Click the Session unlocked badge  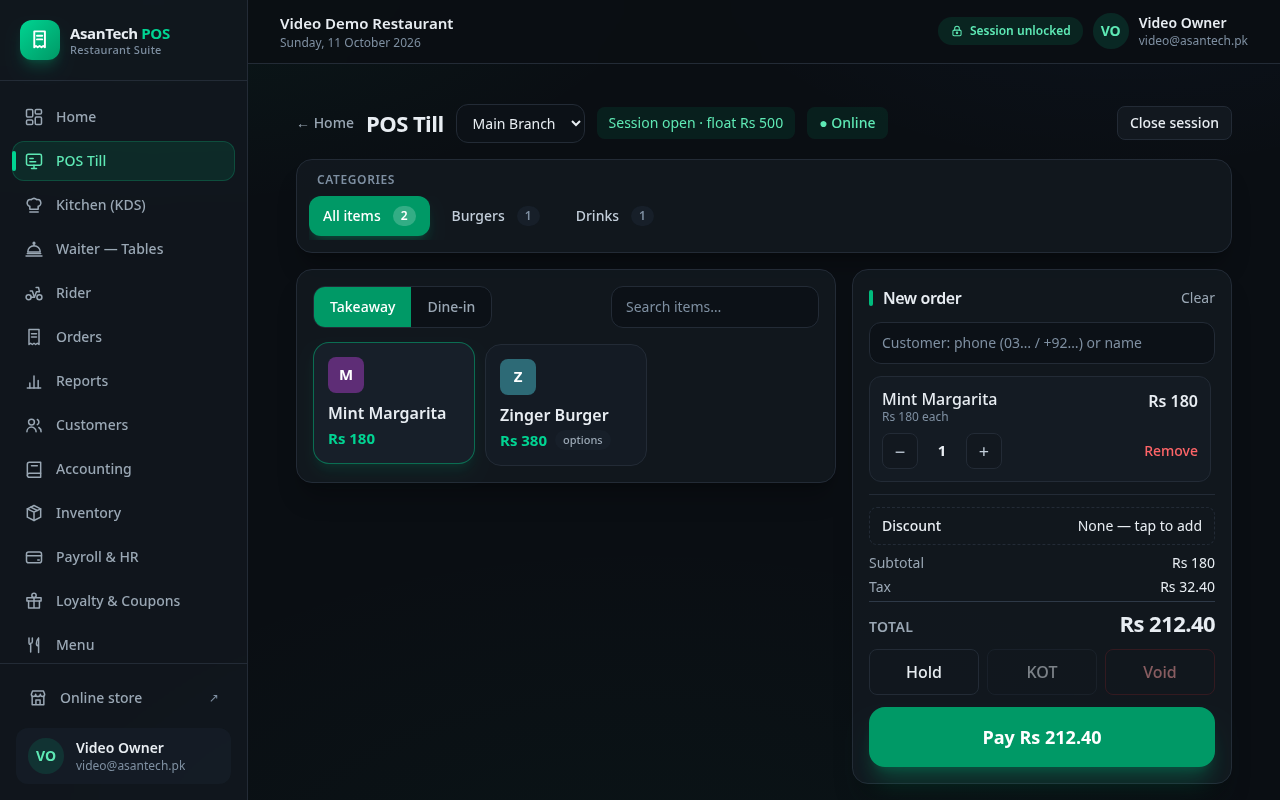[1010, 31]
